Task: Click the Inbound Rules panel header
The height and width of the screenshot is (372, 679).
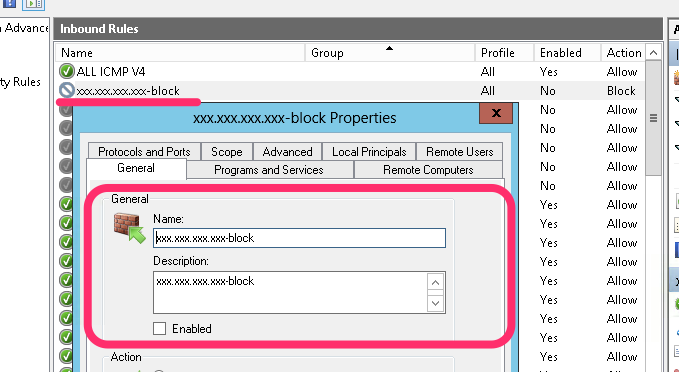Action: click(358, 29)
